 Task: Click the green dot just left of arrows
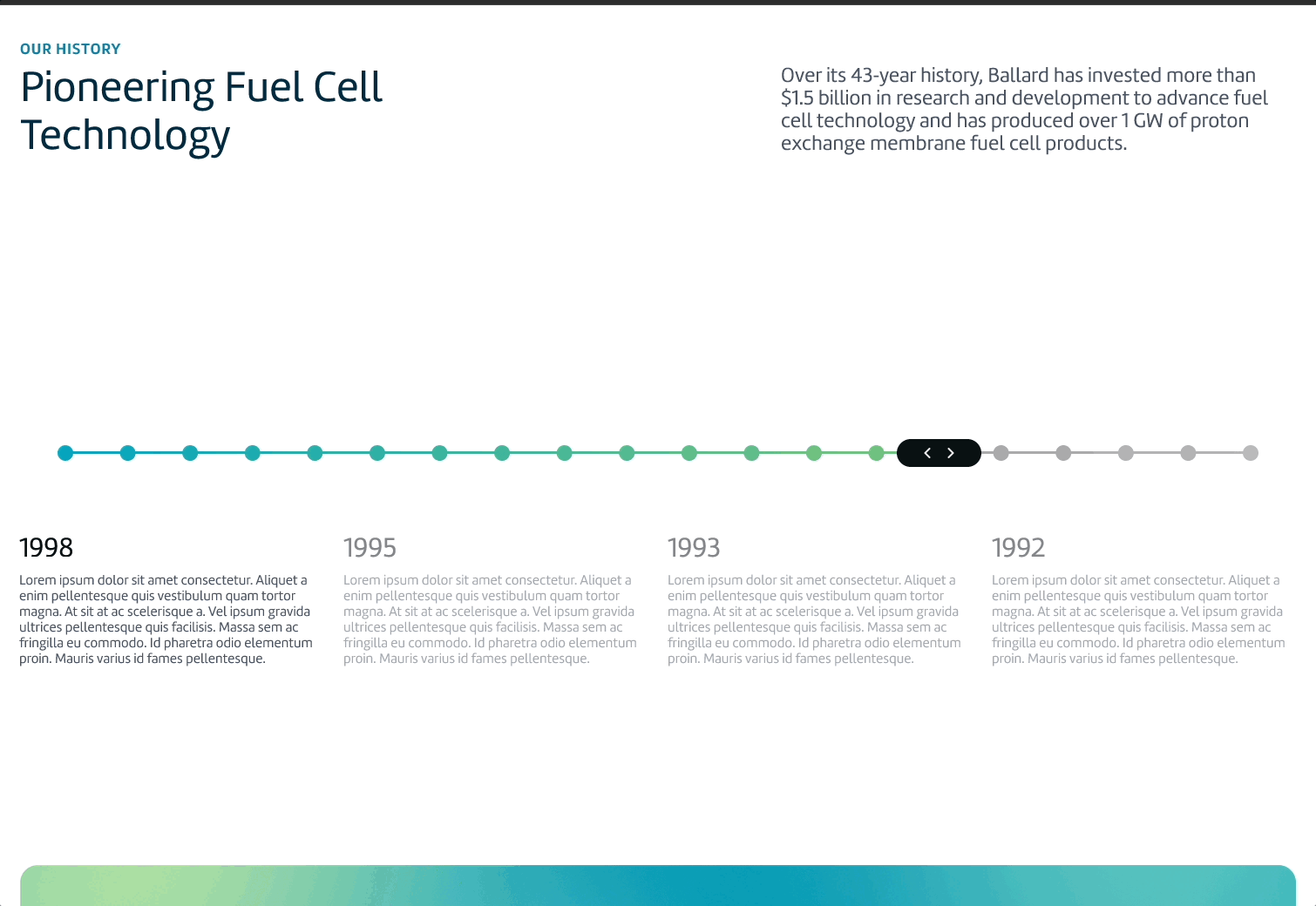click(x=877, y=453)
